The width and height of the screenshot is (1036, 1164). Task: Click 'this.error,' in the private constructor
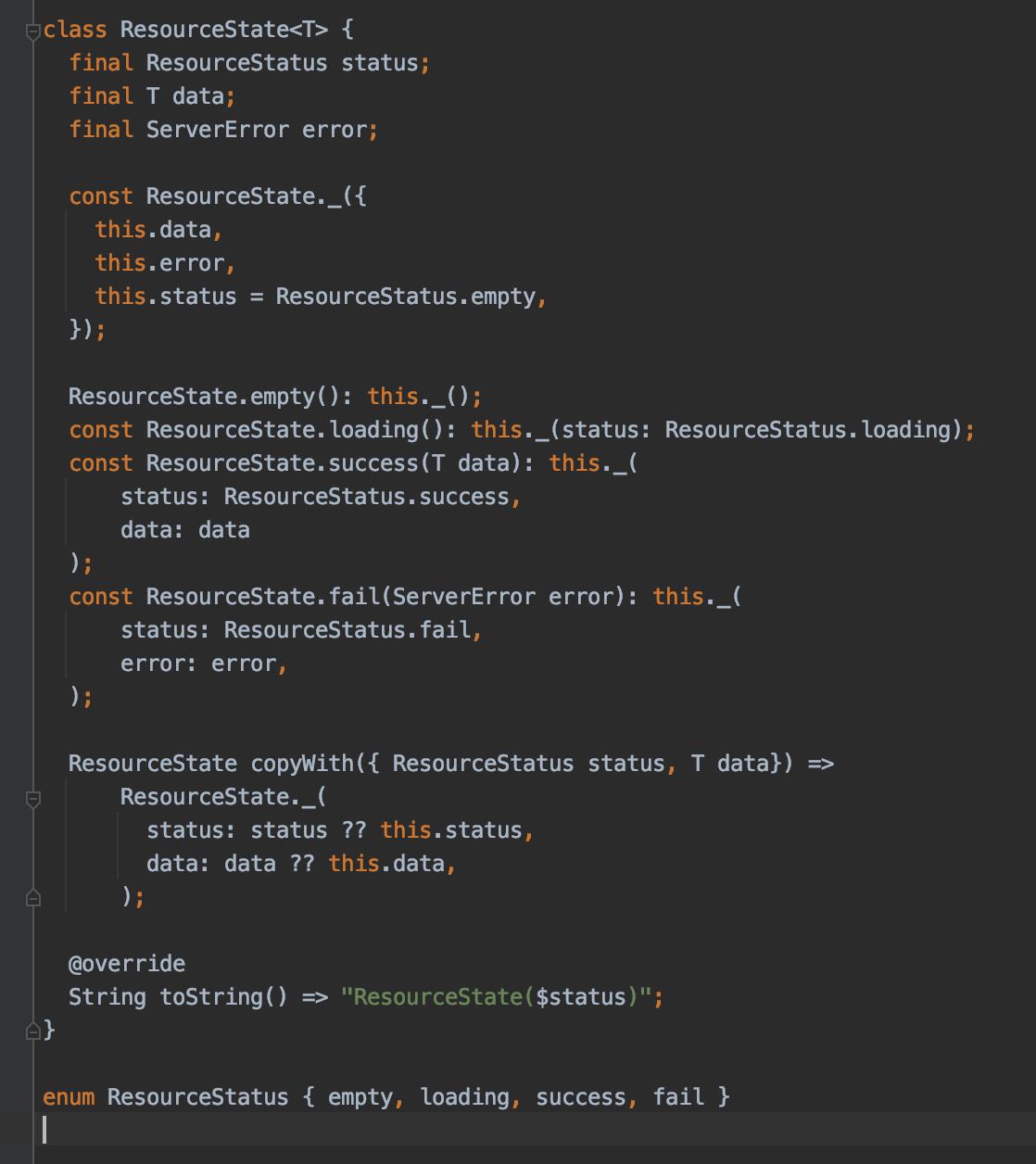[x=166, y=263]
